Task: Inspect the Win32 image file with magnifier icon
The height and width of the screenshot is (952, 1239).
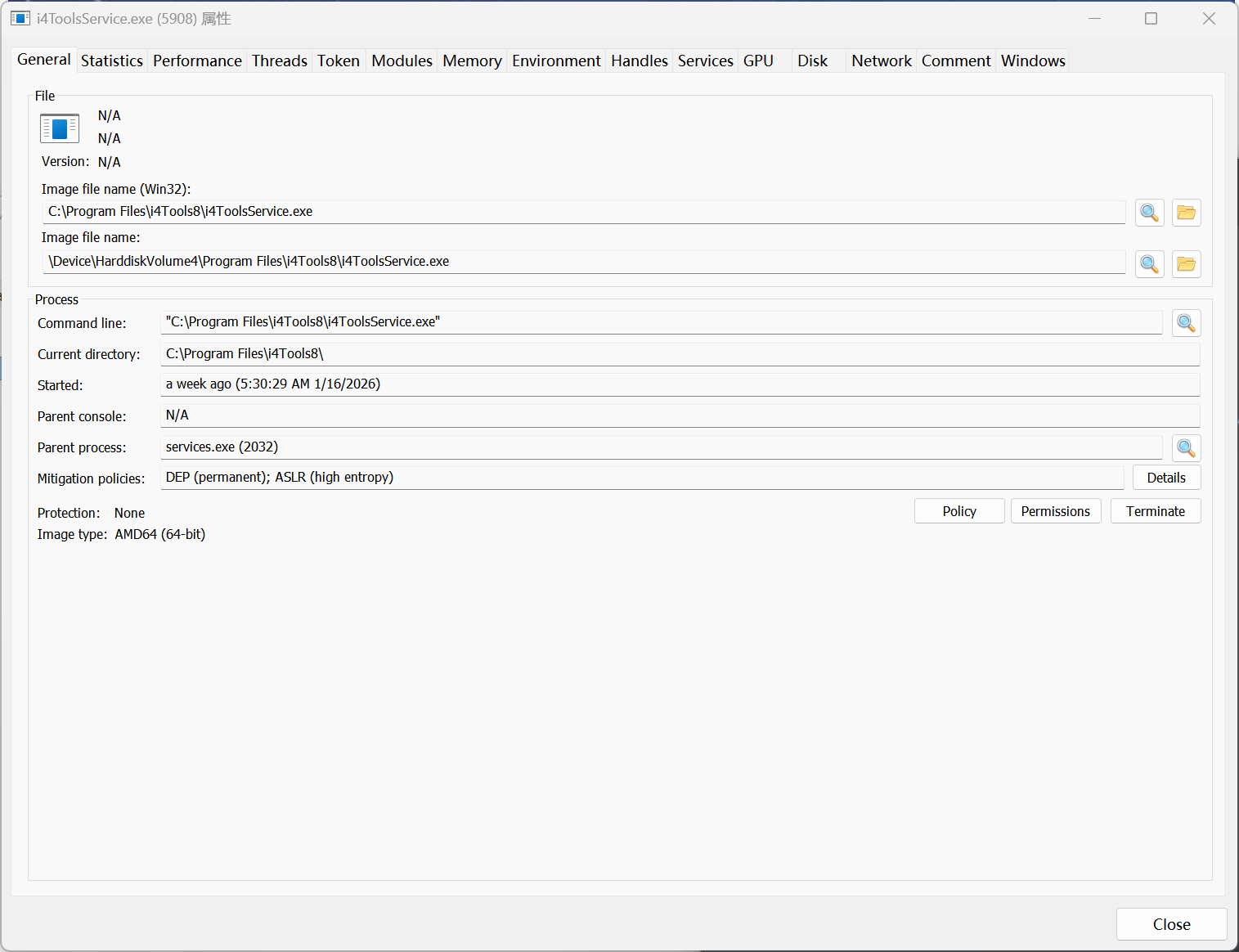Action: (x=1149, y=213)
